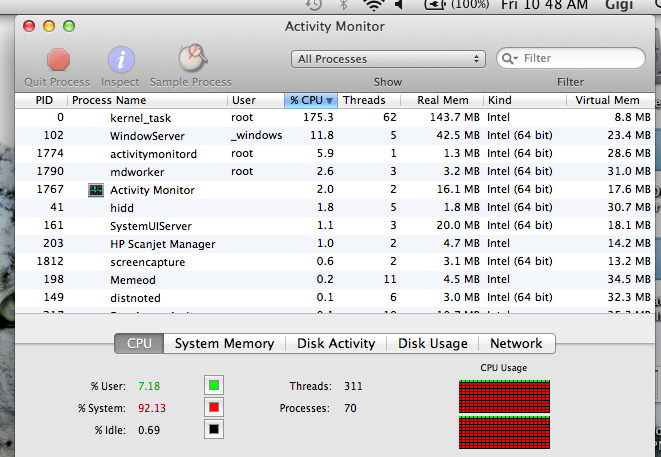
Task: Click the 143.7 MB real memory value
Action: coord(454,117)
